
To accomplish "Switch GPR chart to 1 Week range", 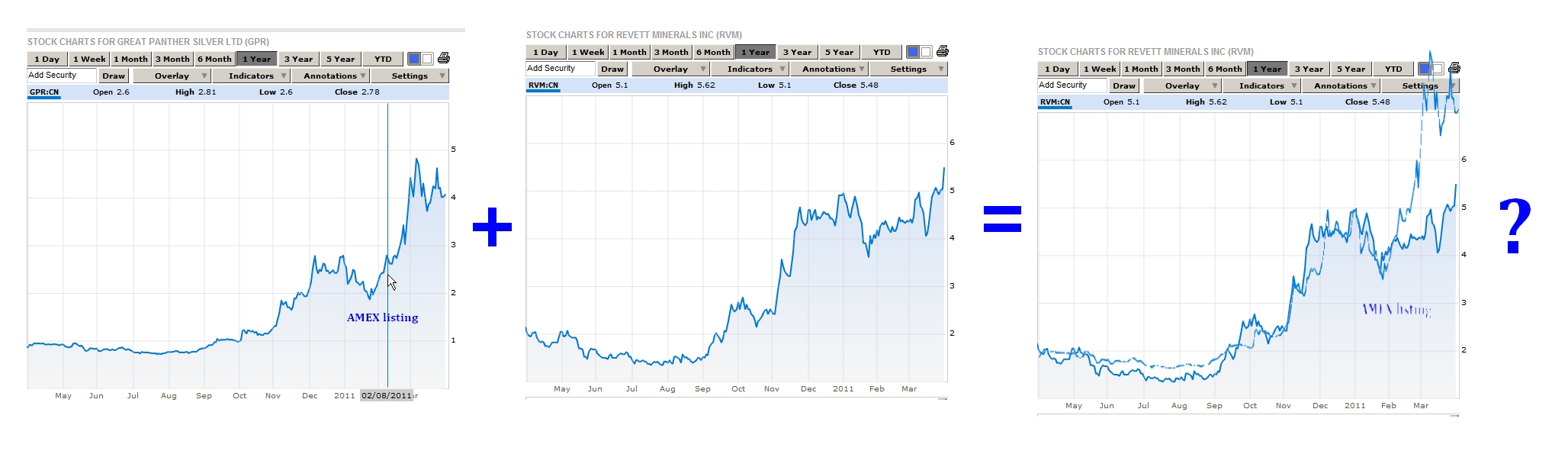I will point(89,59).
